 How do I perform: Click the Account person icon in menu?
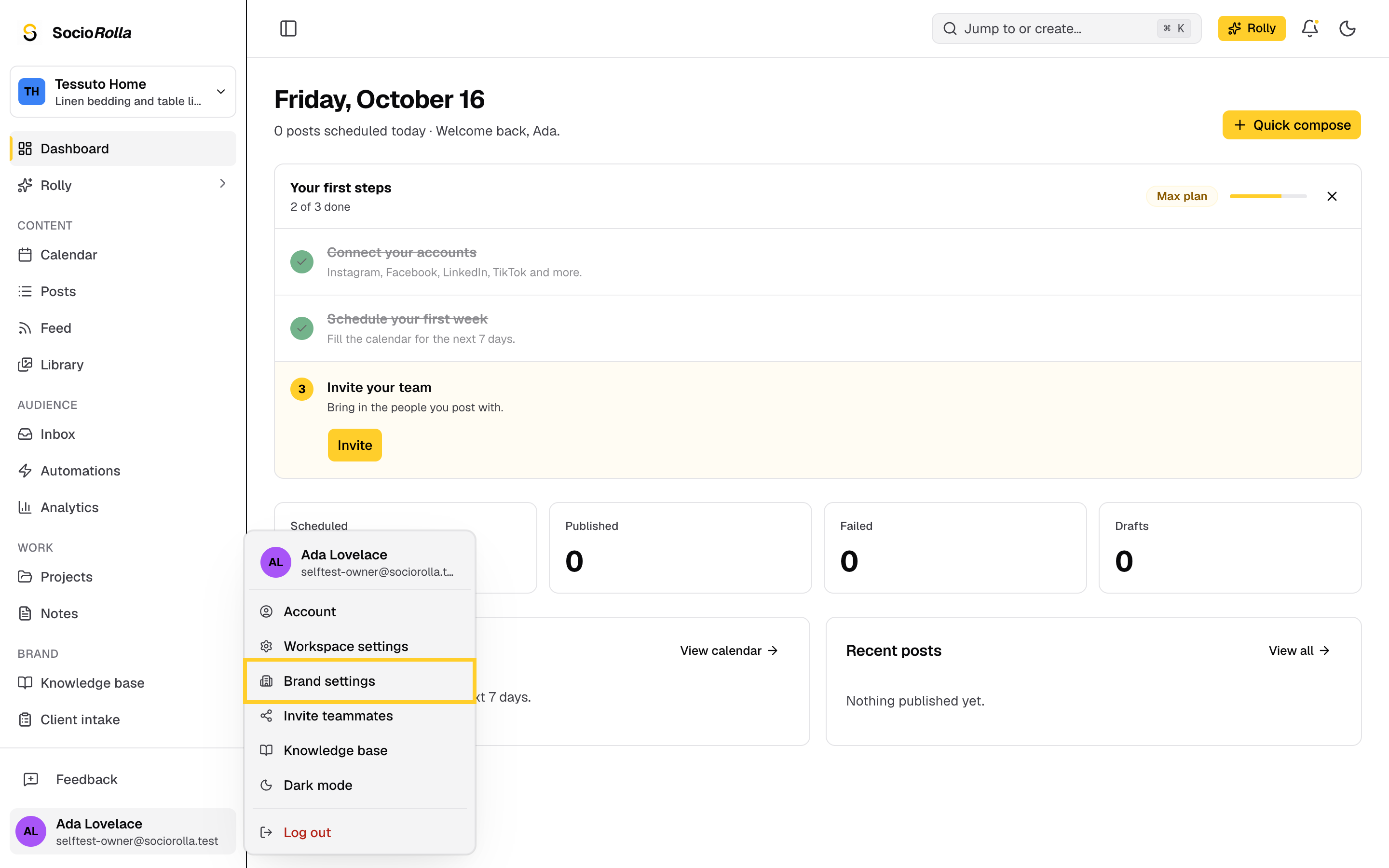pyautogui.click(x=266, y=611)
